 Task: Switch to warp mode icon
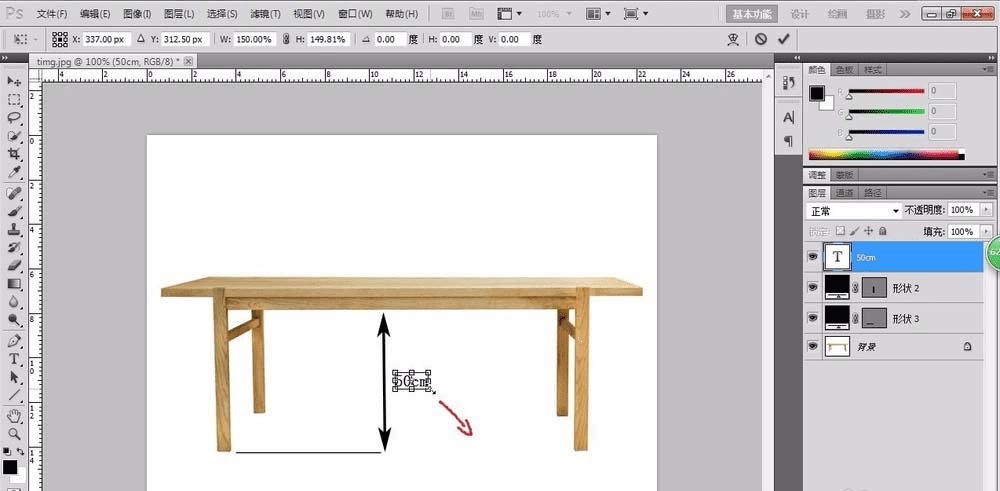tap(733, 40)
